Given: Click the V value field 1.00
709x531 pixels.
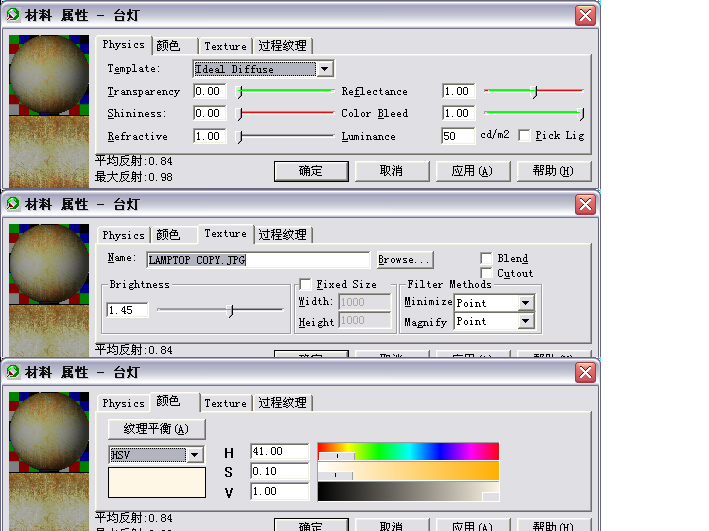Looking at the screenshot, I should tap(280, 491).
